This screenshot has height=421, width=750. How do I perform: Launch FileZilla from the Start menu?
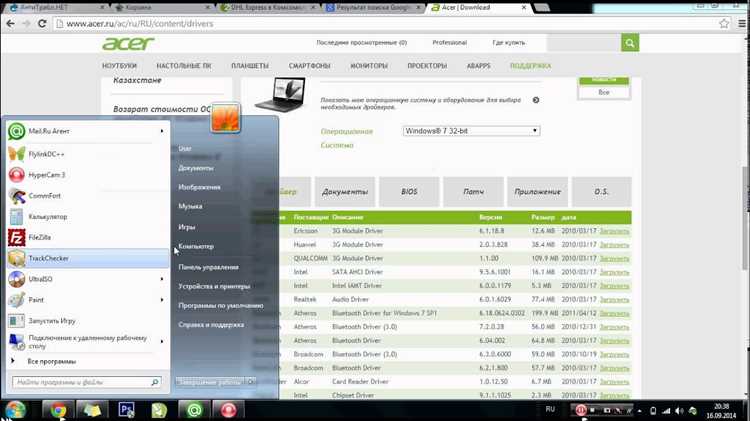pos(43,237)
